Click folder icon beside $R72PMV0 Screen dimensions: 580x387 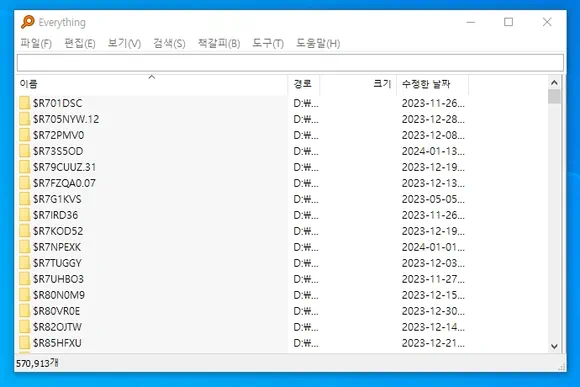24,135
